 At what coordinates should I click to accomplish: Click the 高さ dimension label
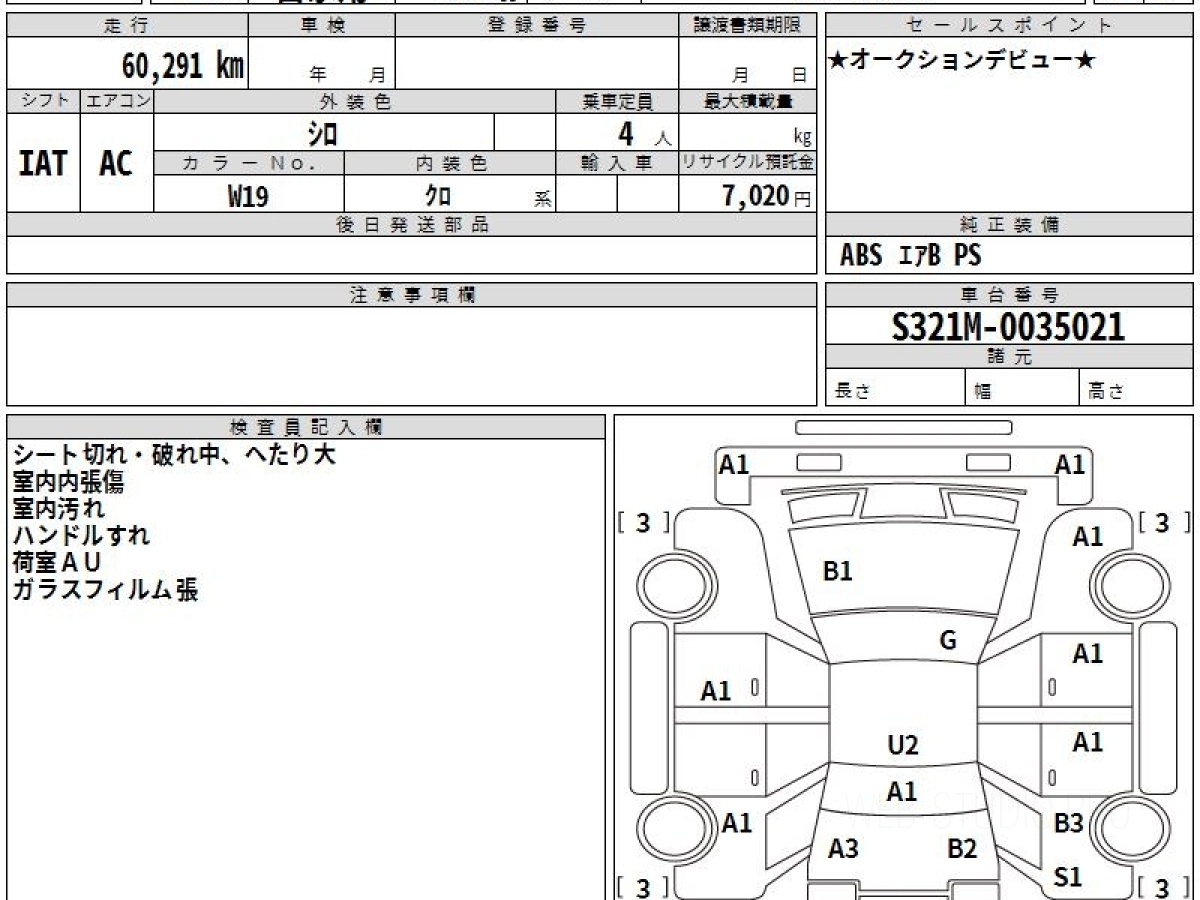pos(1108,391)
